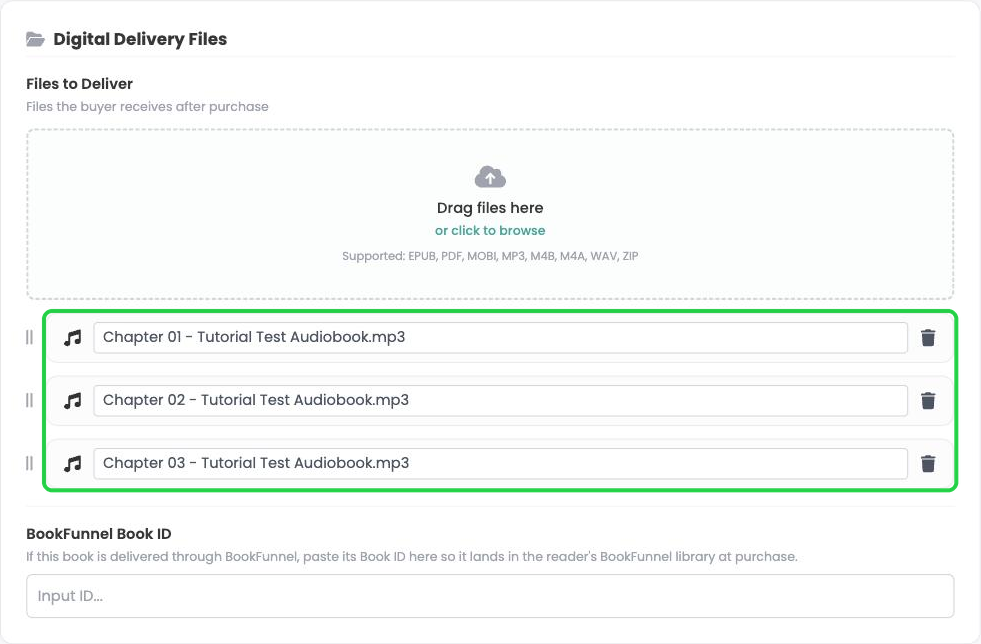Click the BookFunnel delivery description text

[412, 556]
